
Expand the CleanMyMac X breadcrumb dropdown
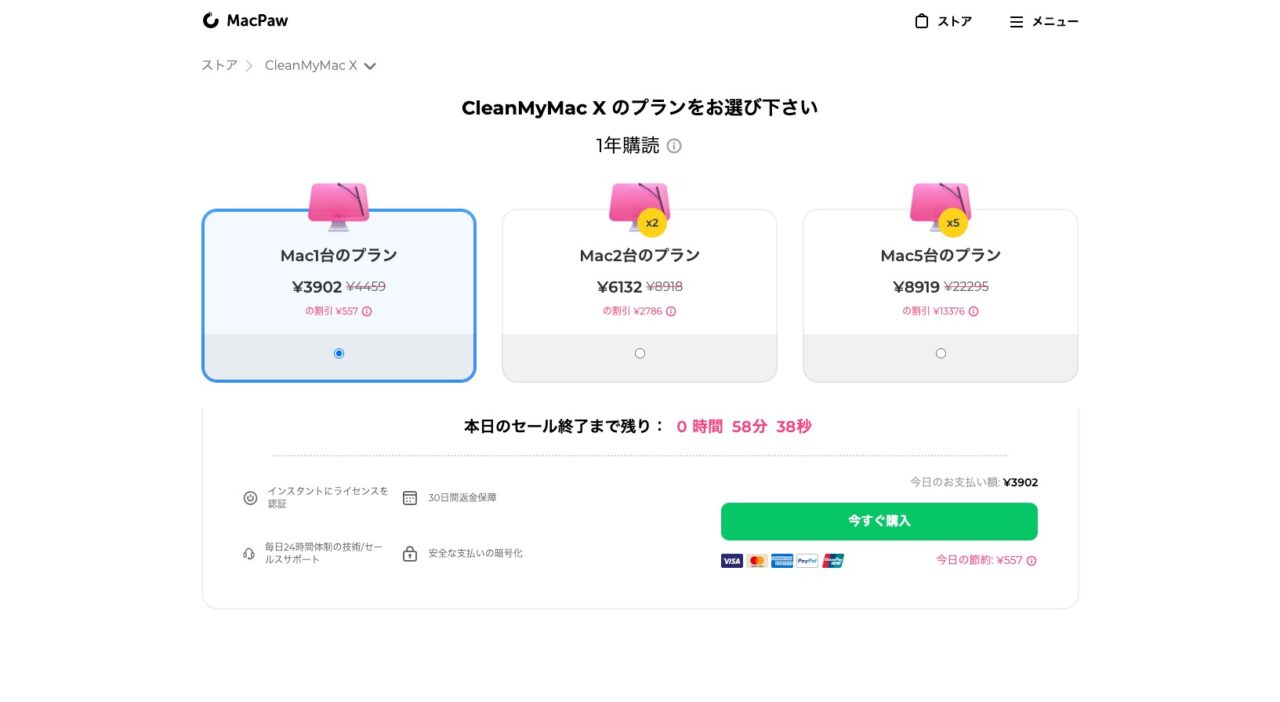coord(370,66)
